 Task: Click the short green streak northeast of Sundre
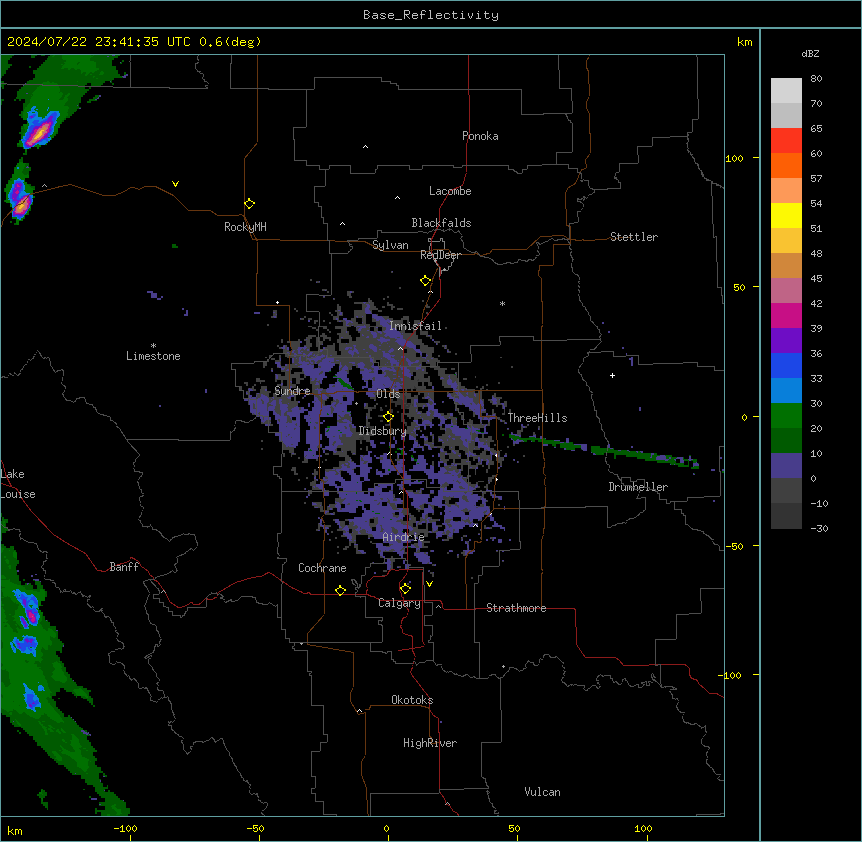click(344, 383)
